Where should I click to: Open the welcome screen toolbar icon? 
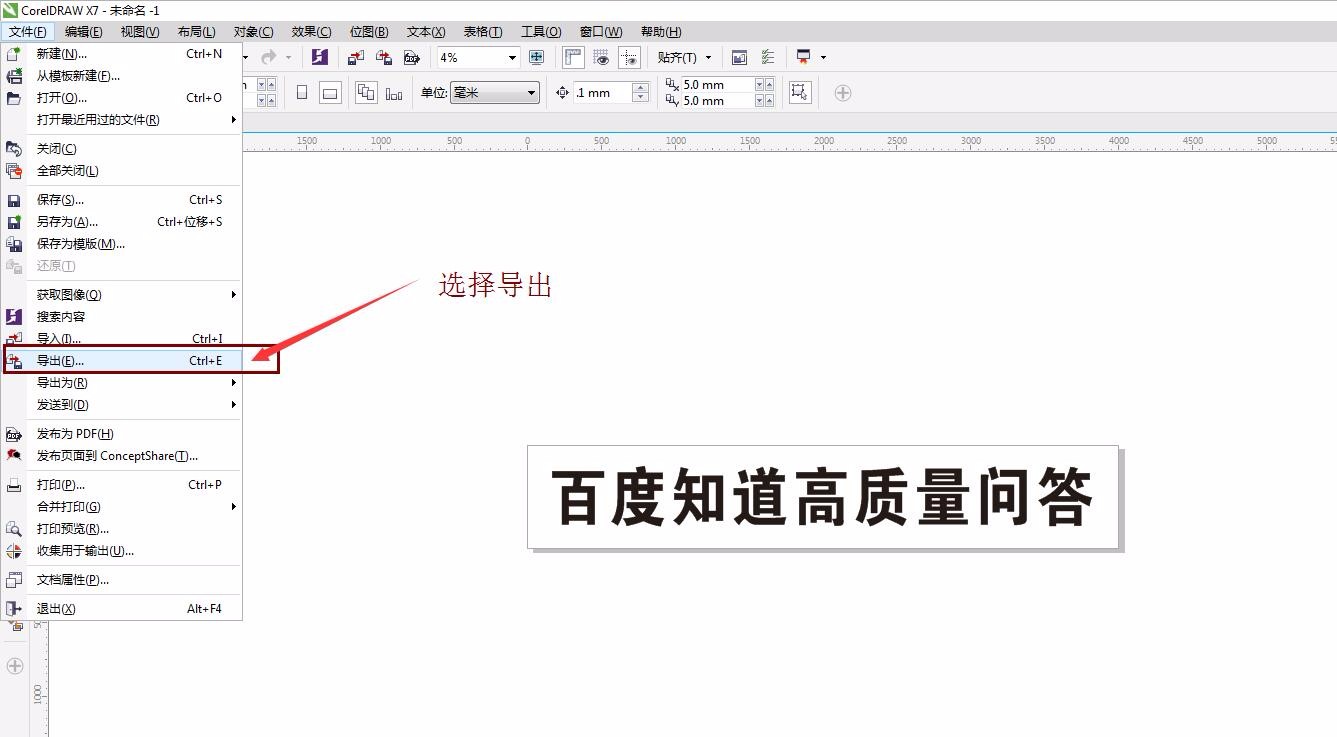[740, 57]
